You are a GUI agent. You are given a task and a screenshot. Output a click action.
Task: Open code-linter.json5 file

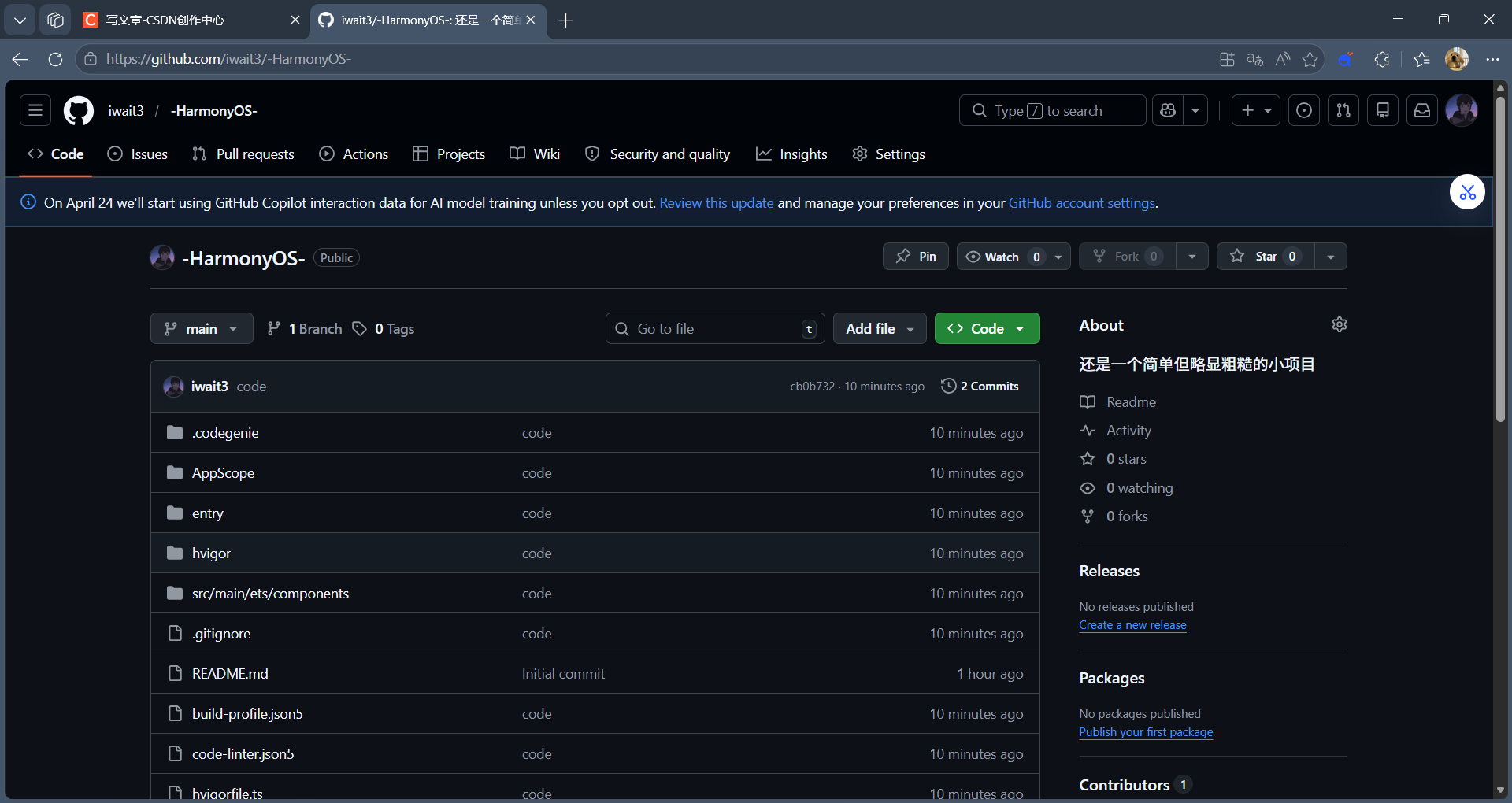(243, 754)
